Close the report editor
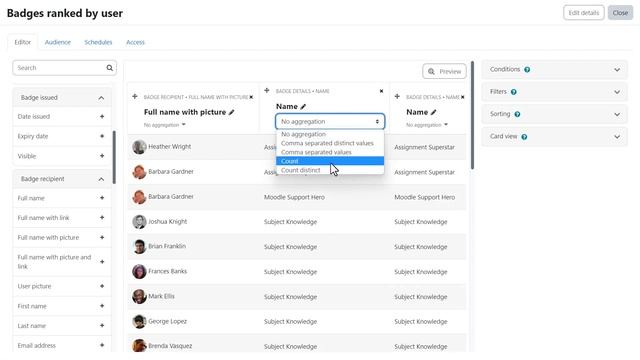 620,13
